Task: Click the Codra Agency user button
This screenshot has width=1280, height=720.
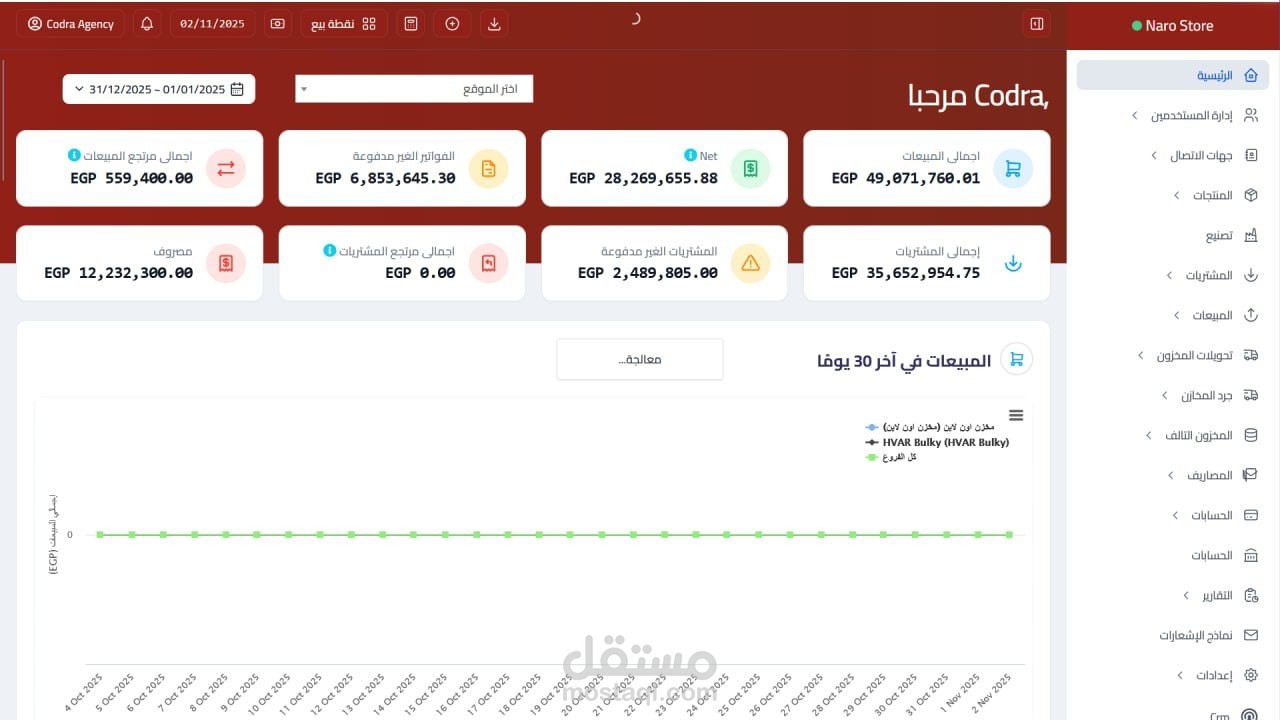Action: click(x=71, y=24)
